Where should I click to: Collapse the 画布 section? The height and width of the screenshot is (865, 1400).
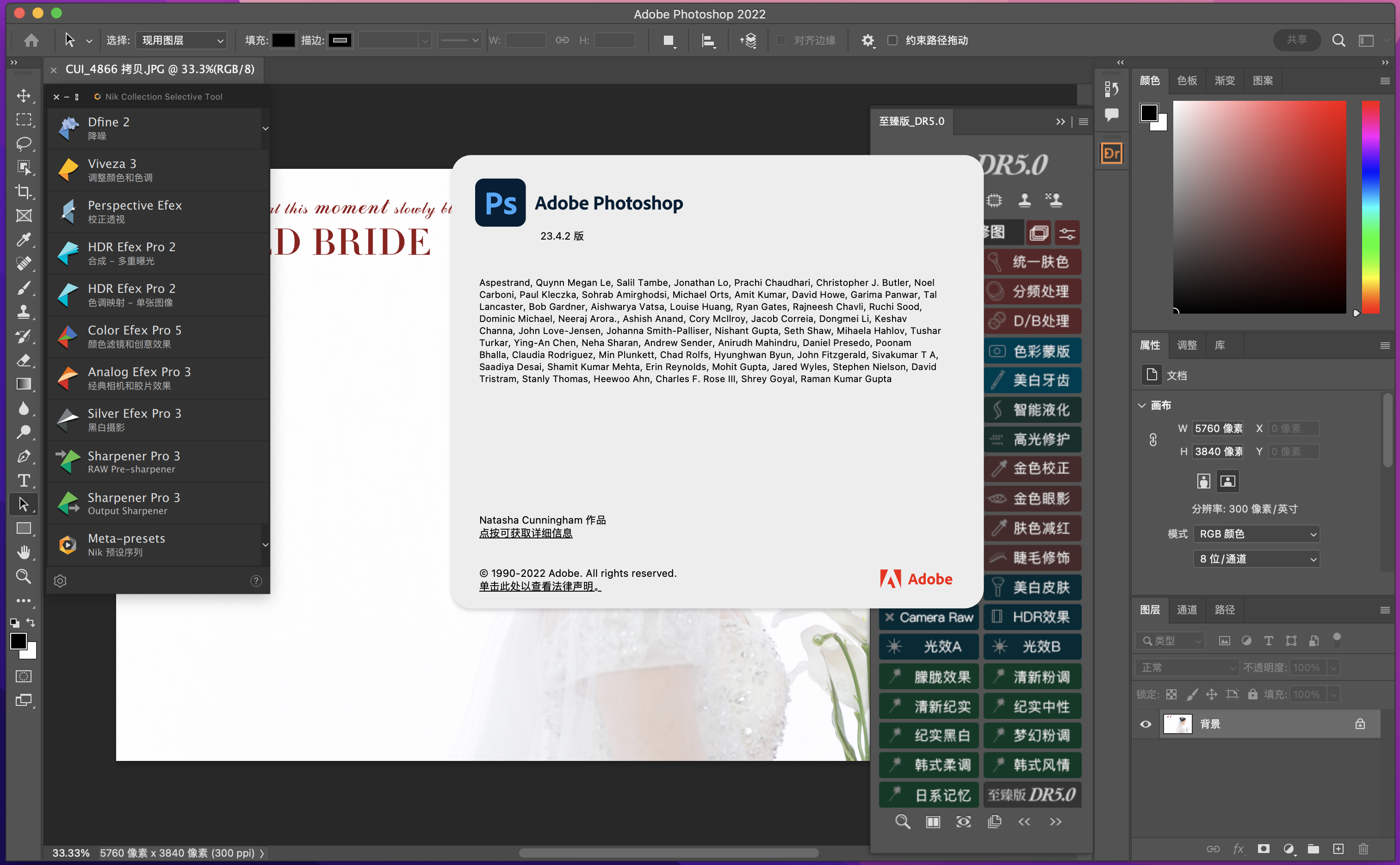pos(1142,405)
